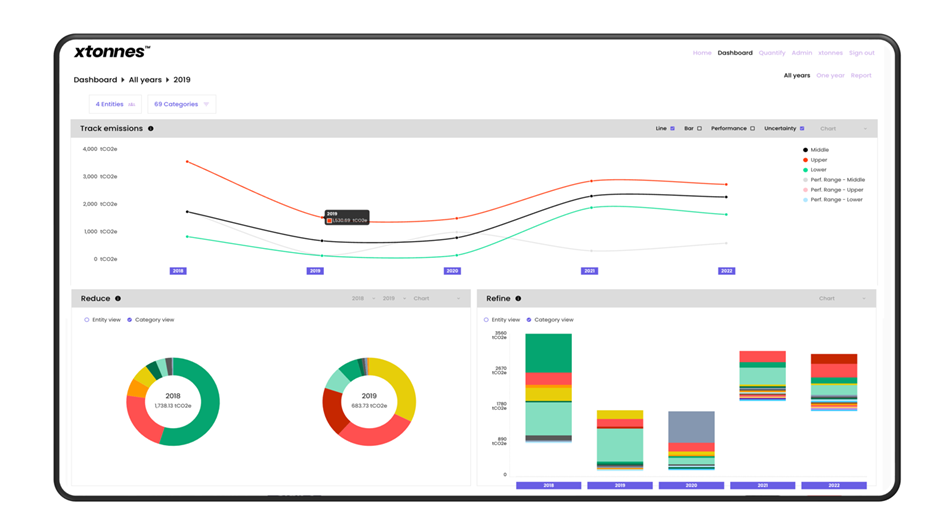Viewport: 940px width, 529px height.
Task: Toggle the Middle series legend dot
Action: [x=805, y=150]
